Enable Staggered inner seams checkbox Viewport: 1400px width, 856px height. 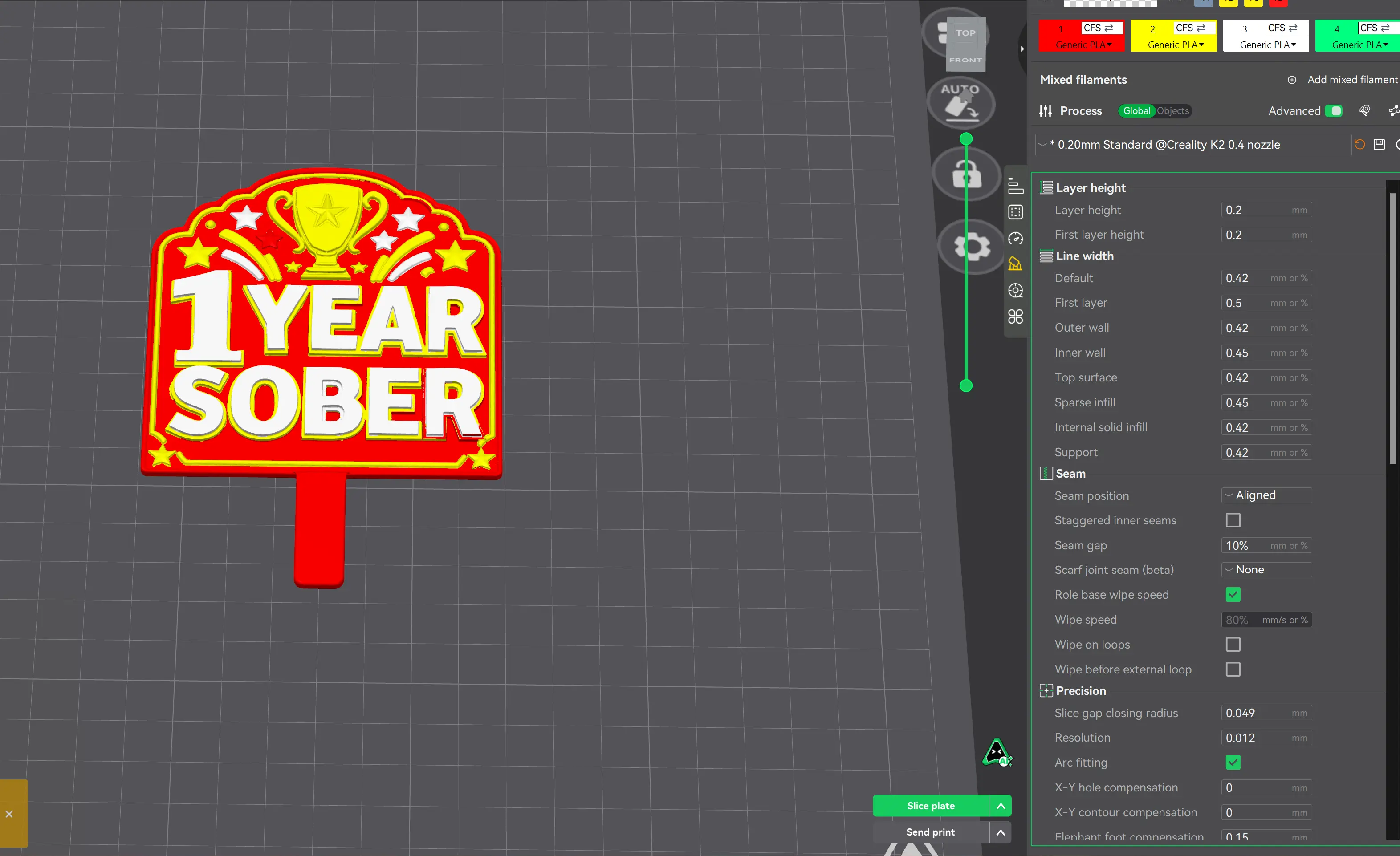tap(1233, 520)
